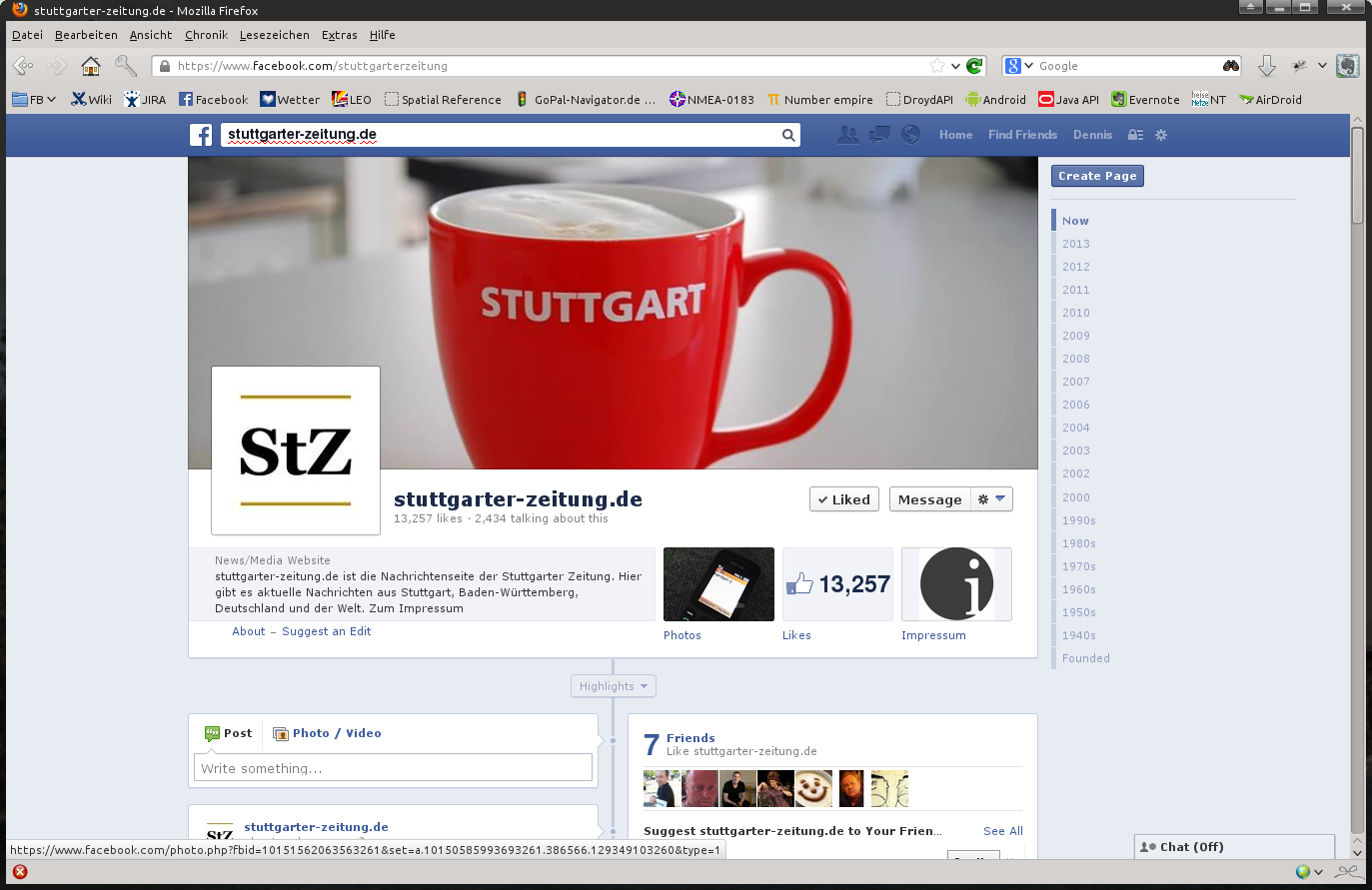Open the AirDroid bookmark
Screen dimensions: 1372x890
(x=1270, y=100)
